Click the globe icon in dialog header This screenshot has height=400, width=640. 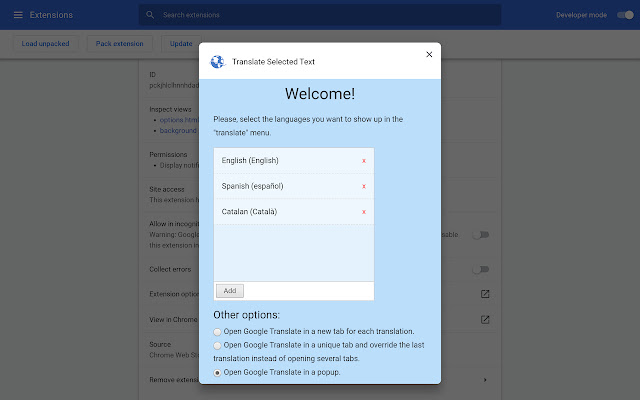[x=218, y=62]
